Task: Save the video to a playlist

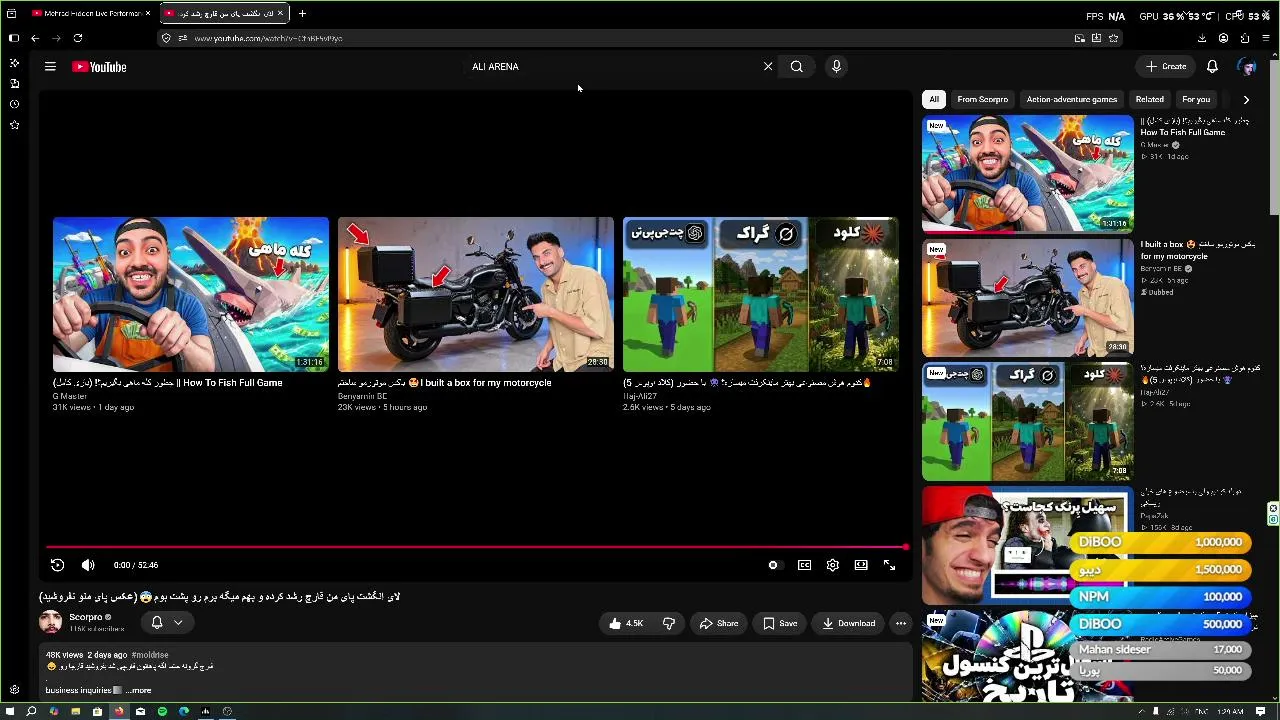Action: (780, 623)
